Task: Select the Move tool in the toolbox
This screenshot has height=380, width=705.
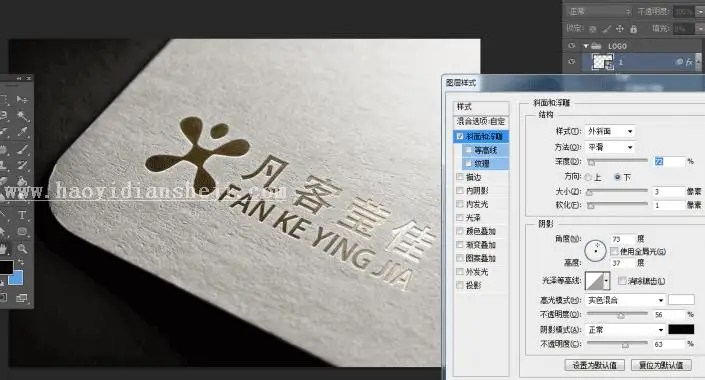Action: coord(22,99)
